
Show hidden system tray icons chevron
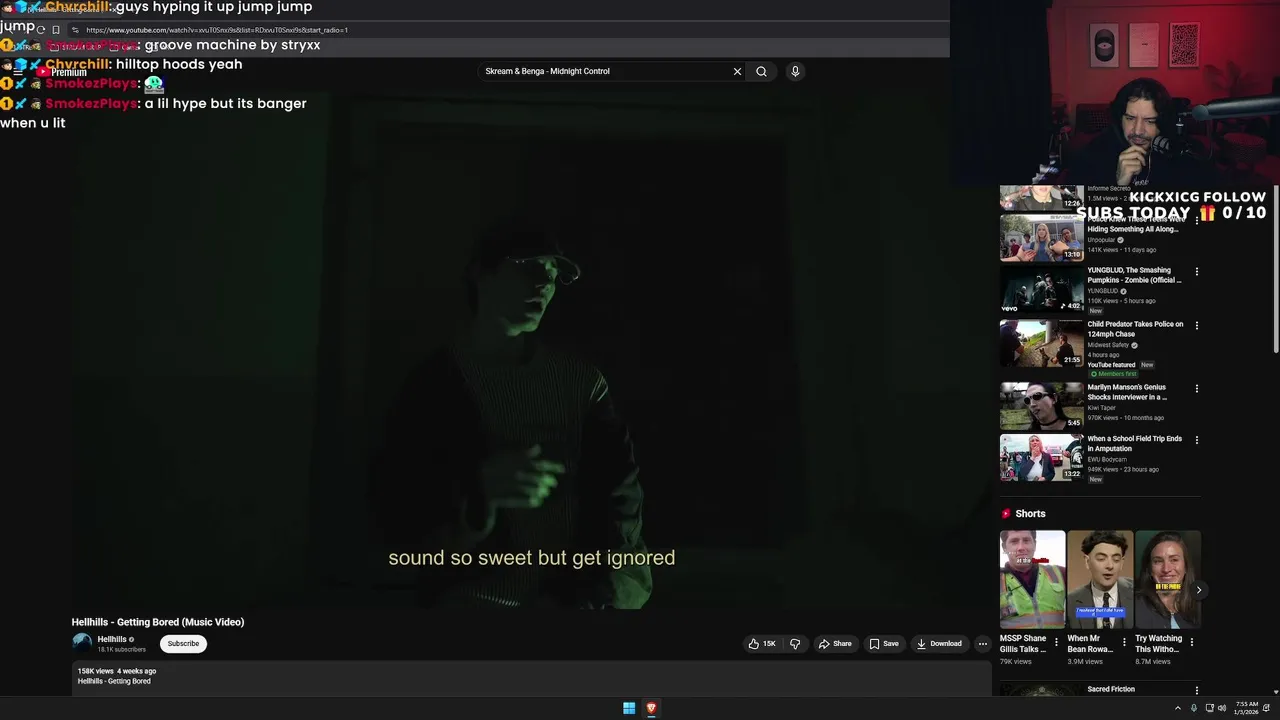click(1177, 708)
